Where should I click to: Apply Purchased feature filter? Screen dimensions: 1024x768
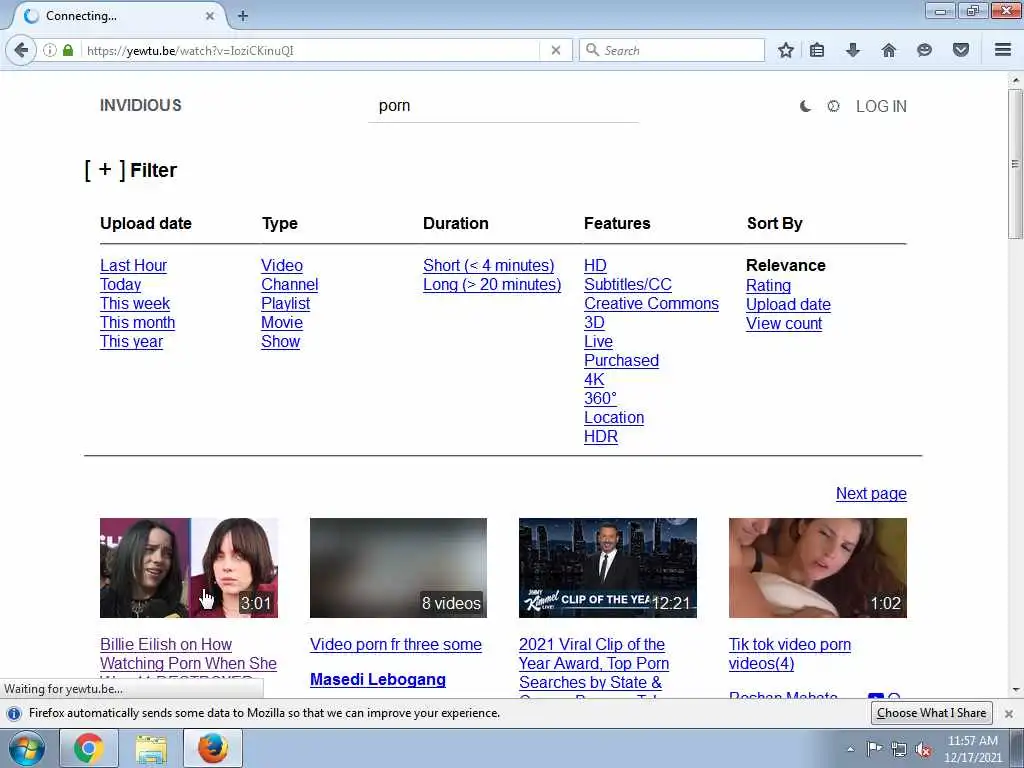point(621,360)
